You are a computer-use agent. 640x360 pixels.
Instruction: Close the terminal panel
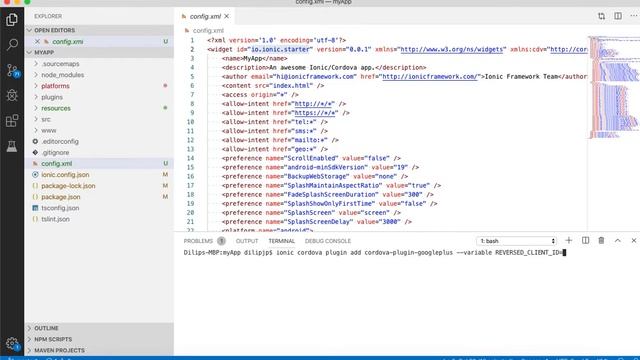[x=633, y=240]
